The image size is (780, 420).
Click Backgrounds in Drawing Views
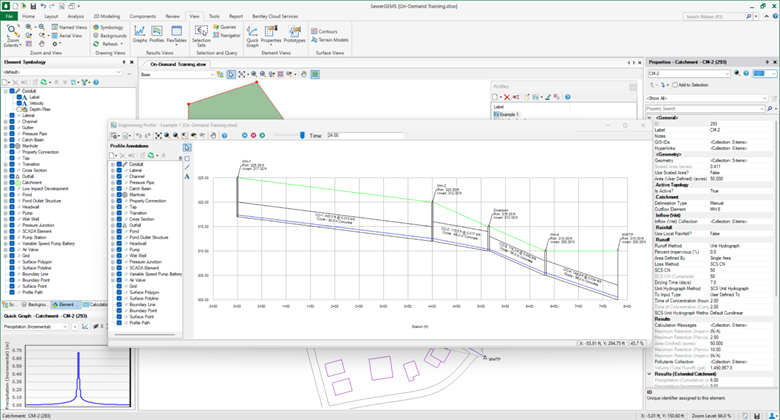click(x=110, y=36)
